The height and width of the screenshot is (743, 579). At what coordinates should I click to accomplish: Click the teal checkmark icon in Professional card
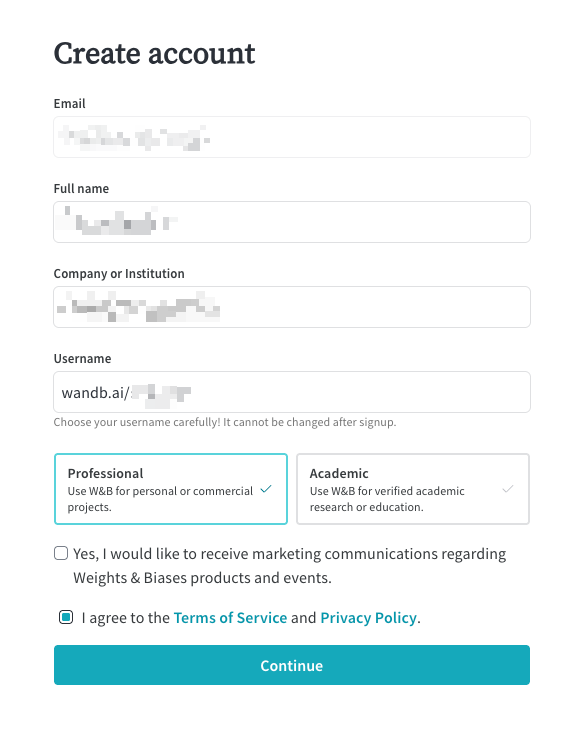(x=266, y=489)
